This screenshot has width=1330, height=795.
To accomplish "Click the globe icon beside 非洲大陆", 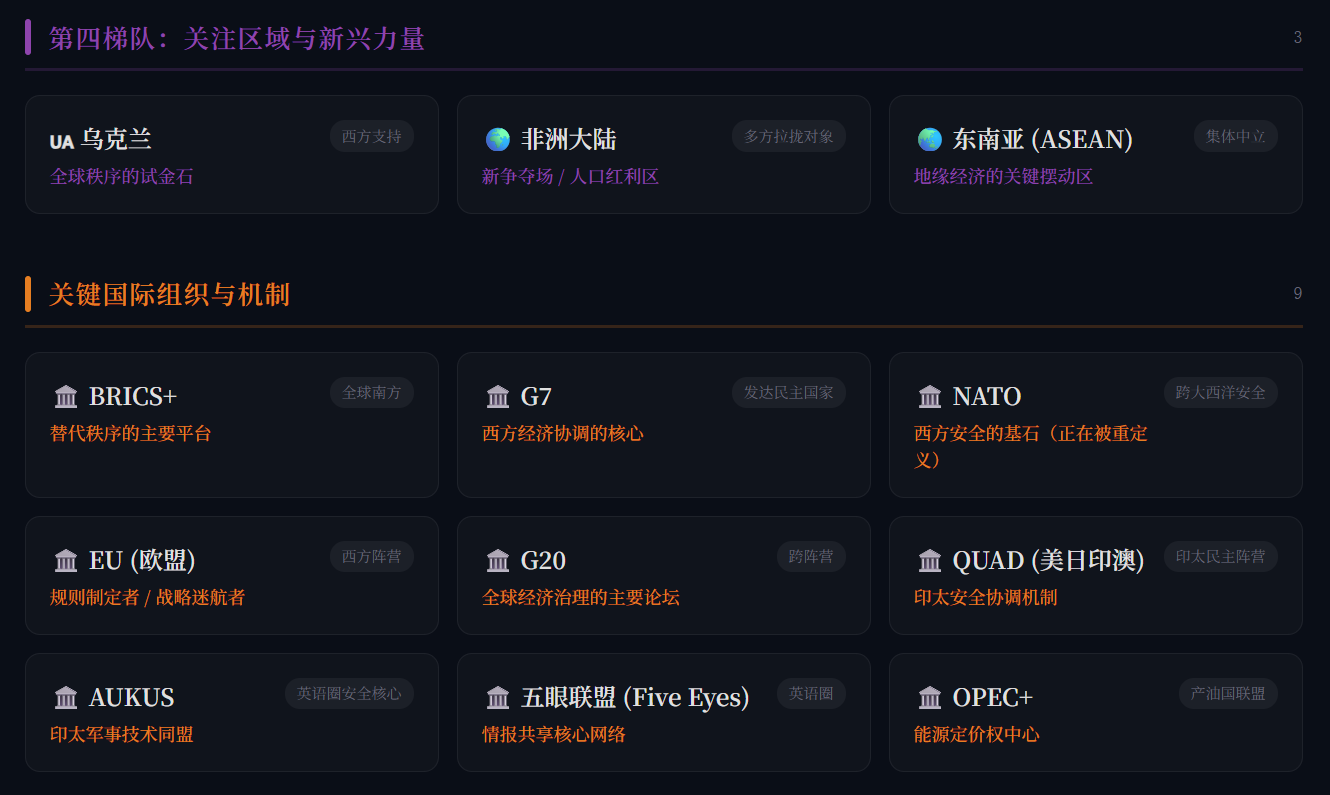I will 498,139.
